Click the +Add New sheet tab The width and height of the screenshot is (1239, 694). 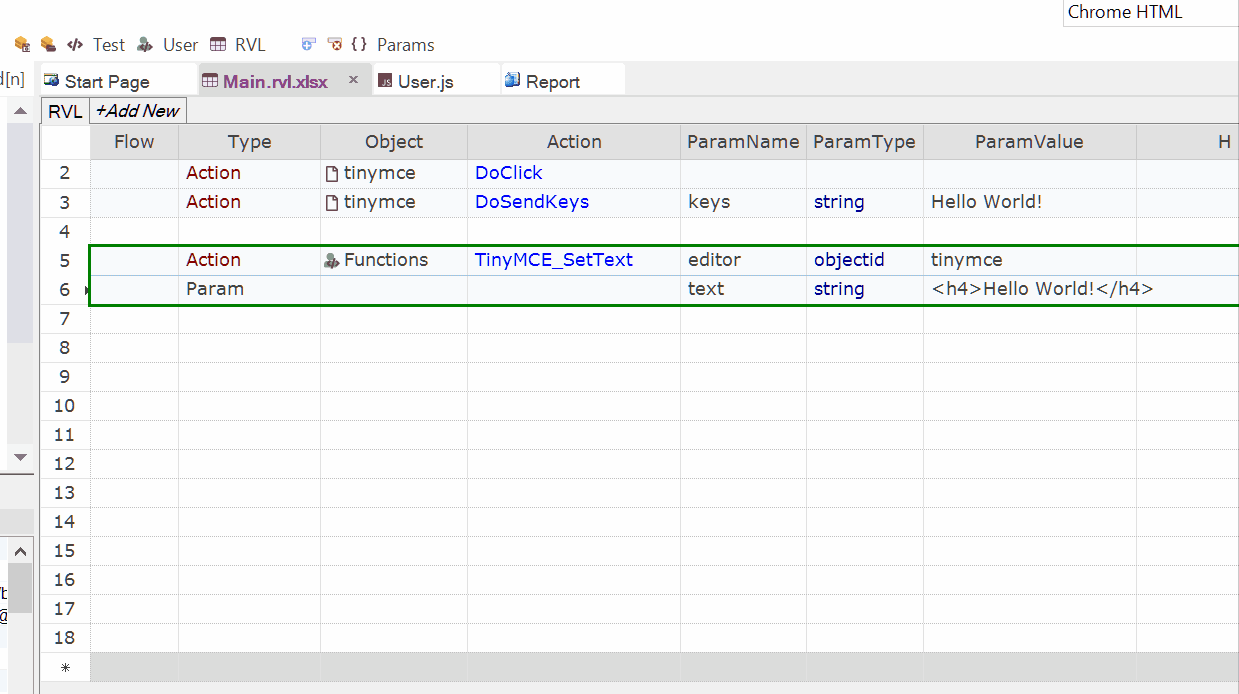pyautogui.click(x=137, y=111)
